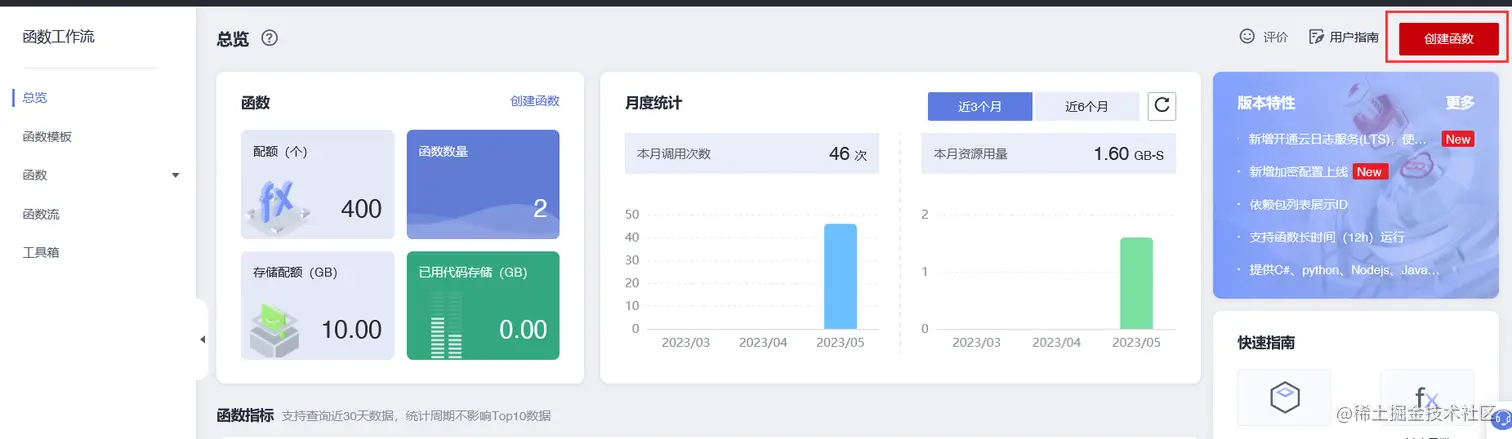Click the 函数工作流 title in sidebar
The height and width of the screenshot is (439, 1512).
click(x=59, y=37)
